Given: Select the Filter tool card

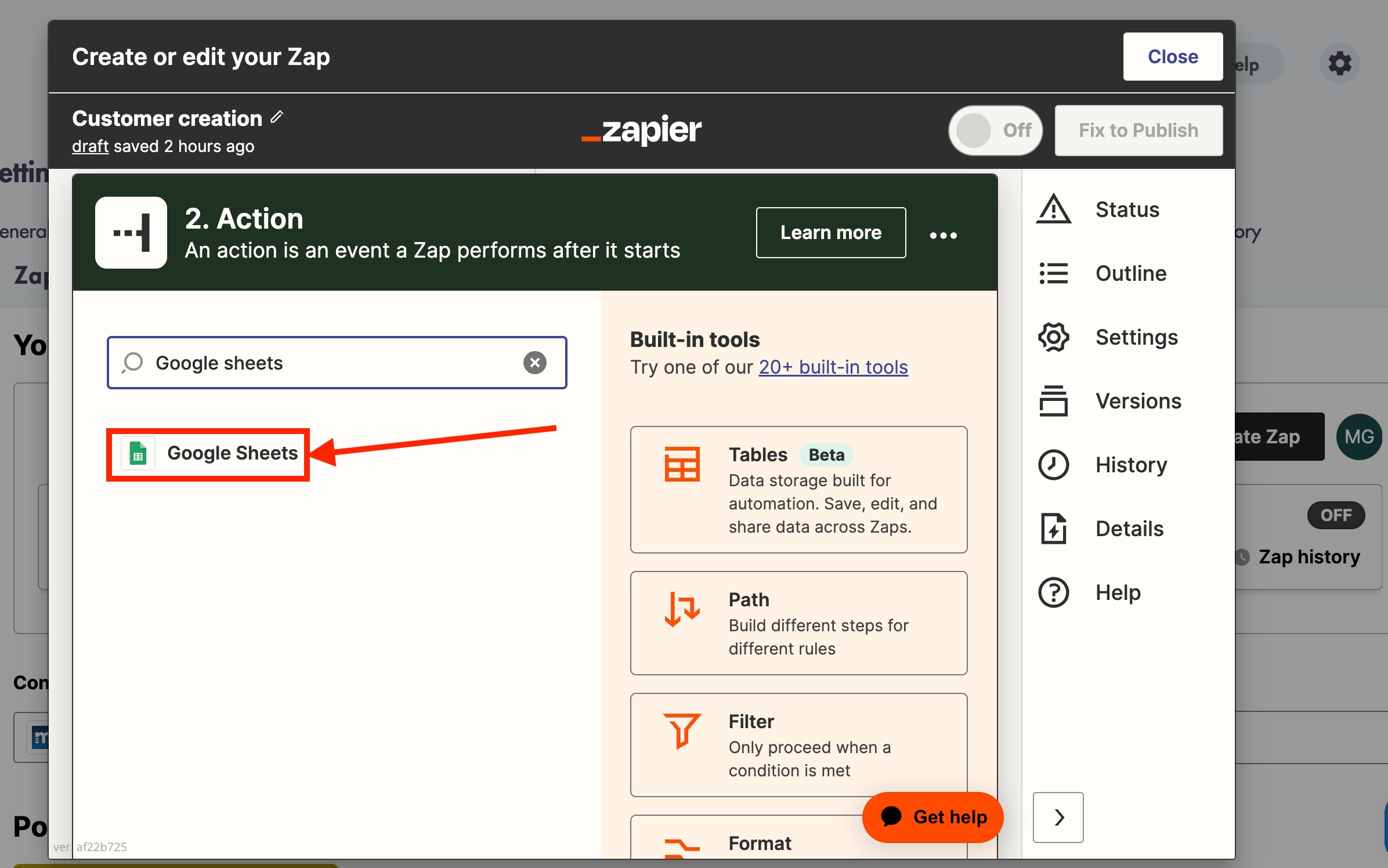Looking at the screenshot, I should pos(798,745).
